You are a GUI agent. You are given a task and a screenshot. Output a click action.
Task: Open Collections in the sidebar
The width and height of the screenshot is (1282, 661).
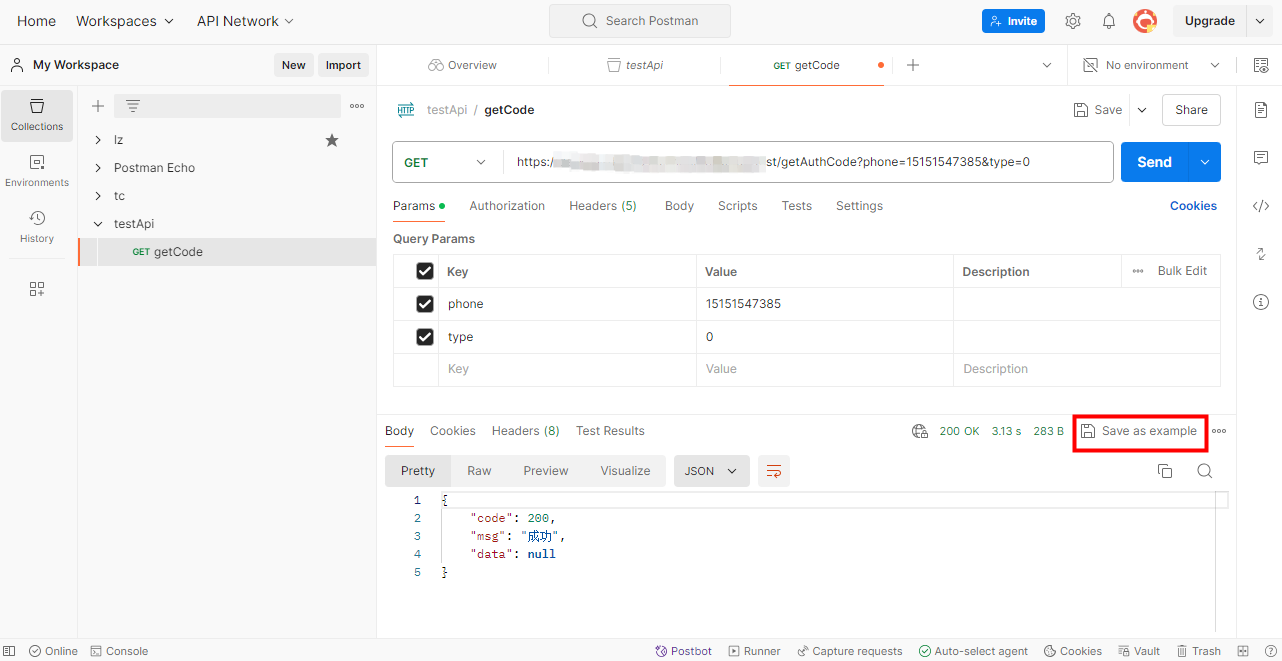37,115
